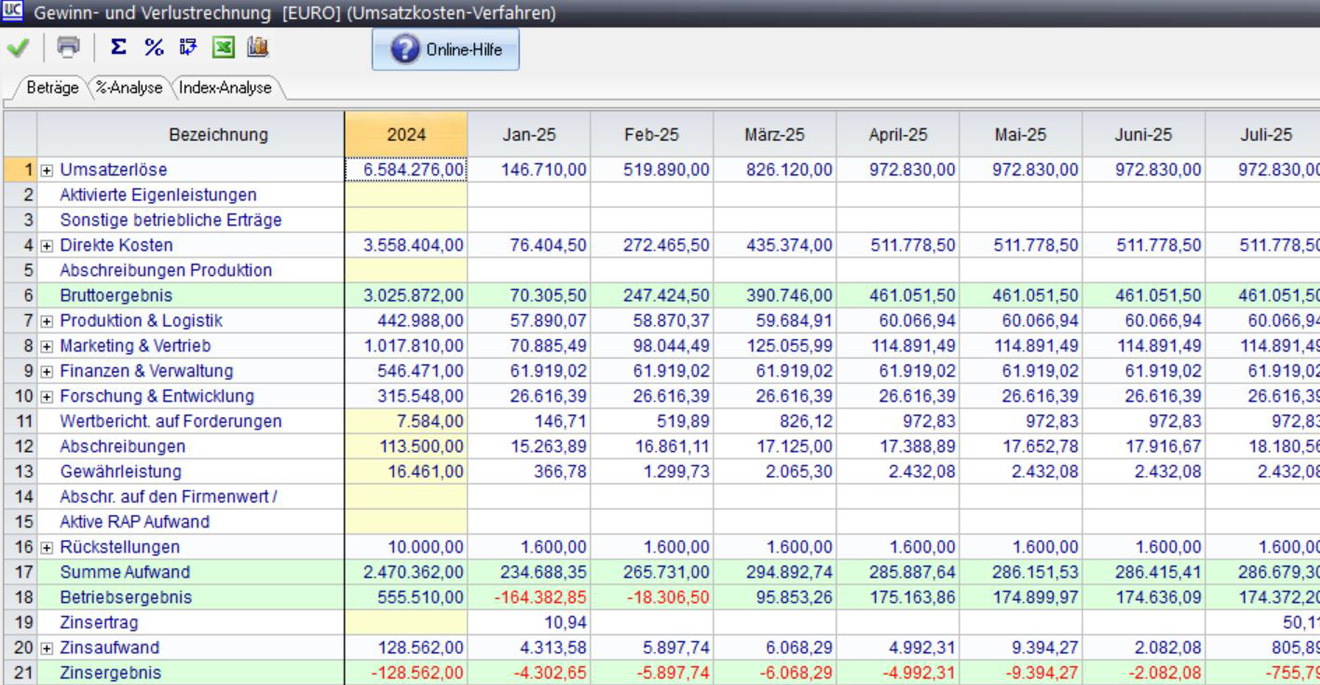This screenshot has height=685, width=1320.
Task: Click the printer icon in toolbar
Action: tap(68, 47)
